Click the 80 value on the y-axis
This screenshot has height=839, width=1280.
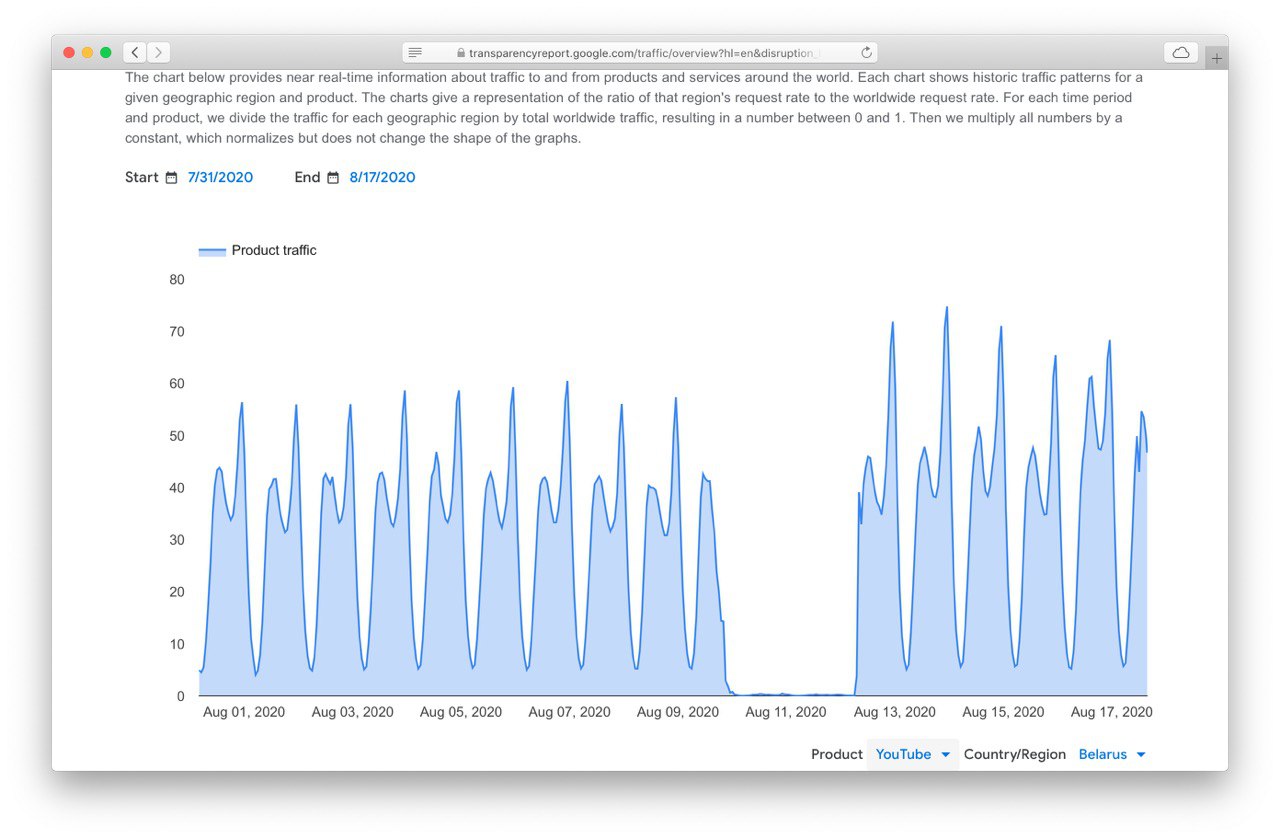[x=177, y=279]
